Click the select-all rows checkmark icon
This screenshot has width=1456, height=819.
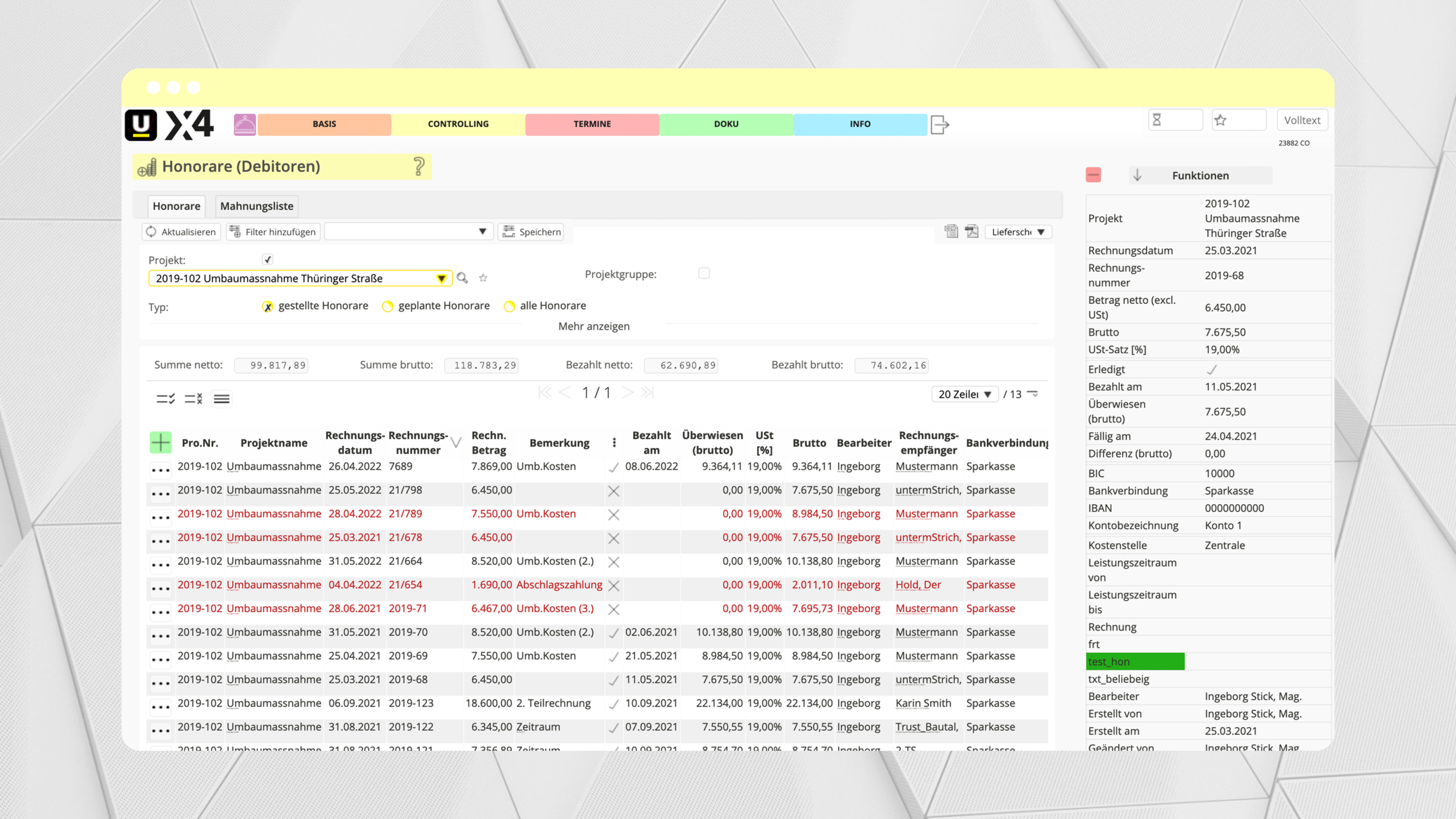(x=166, y=399)
